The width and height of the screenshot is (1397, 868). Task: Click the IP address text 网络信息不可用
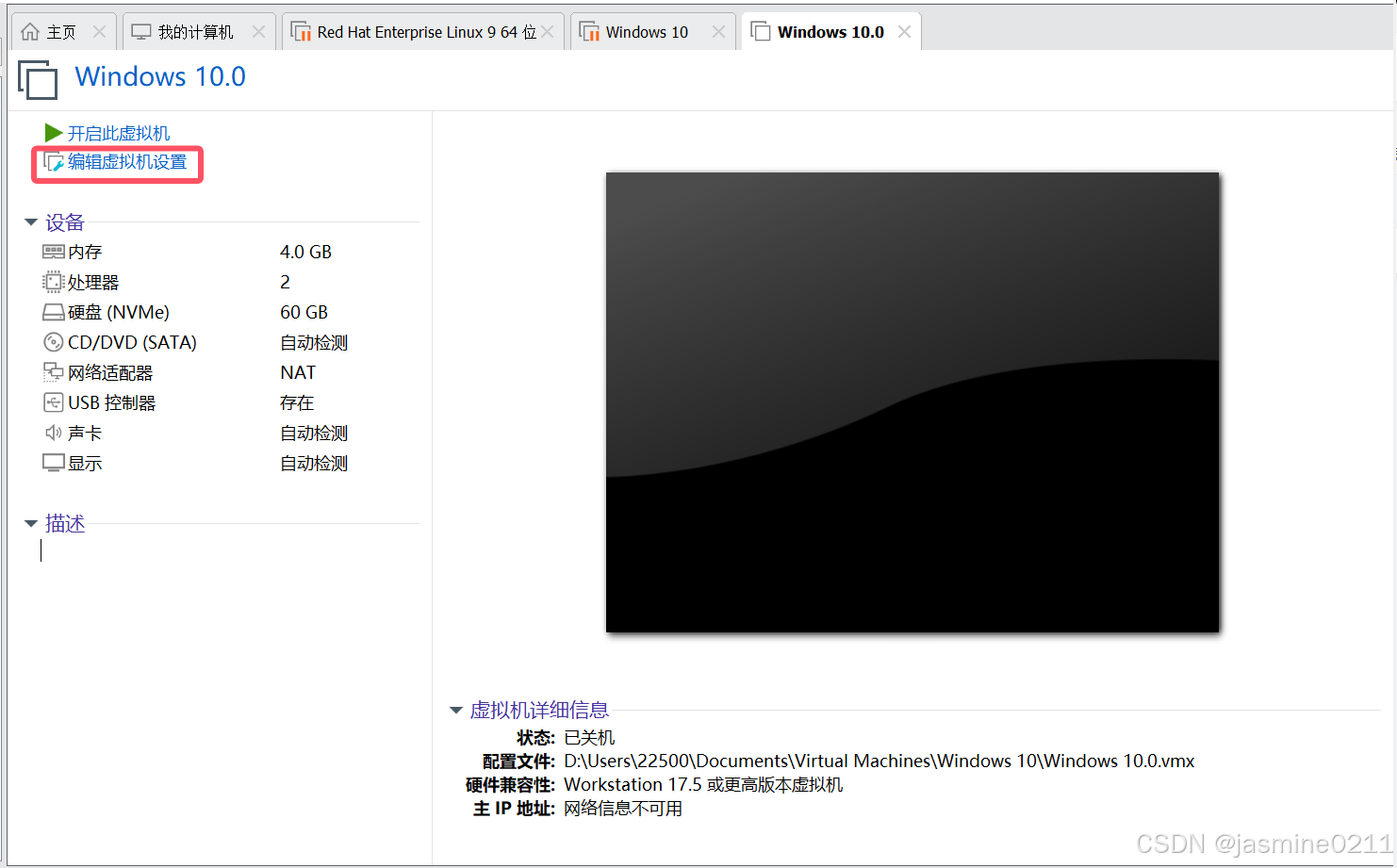[623, 808]
